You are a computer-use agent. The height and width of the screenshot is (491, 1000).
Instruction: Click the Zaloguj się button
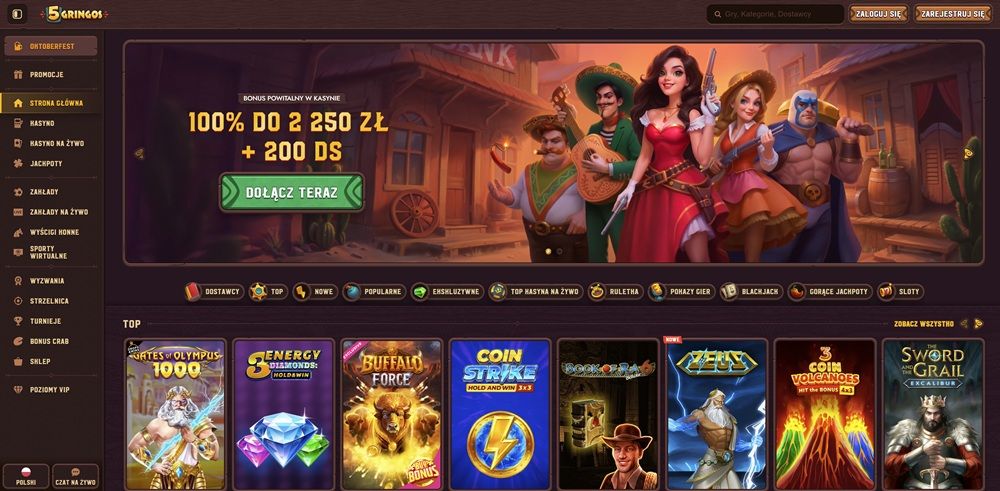(878, 13)
